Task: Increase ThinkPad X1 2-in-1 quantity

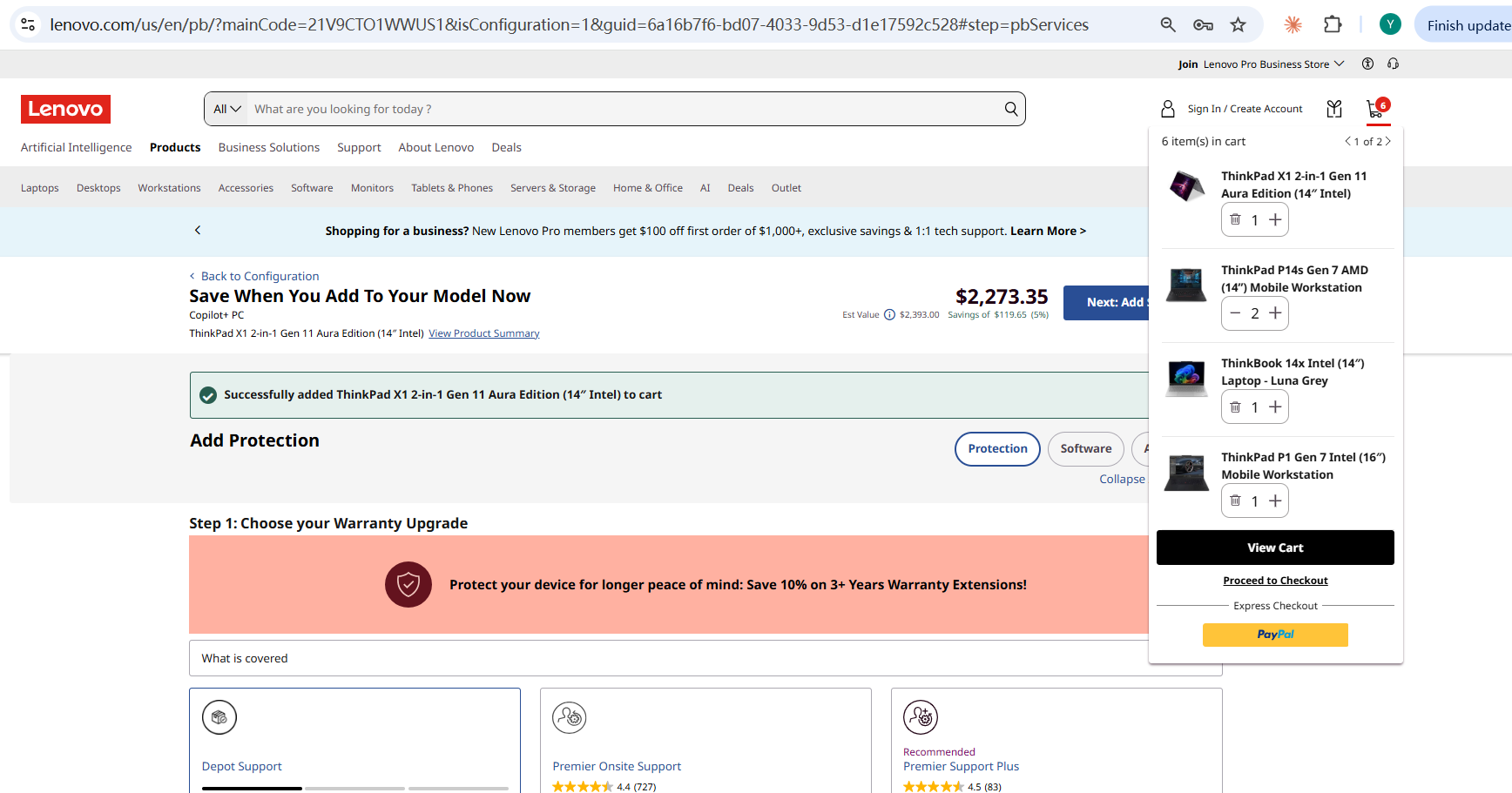Action: (1275, 219)
